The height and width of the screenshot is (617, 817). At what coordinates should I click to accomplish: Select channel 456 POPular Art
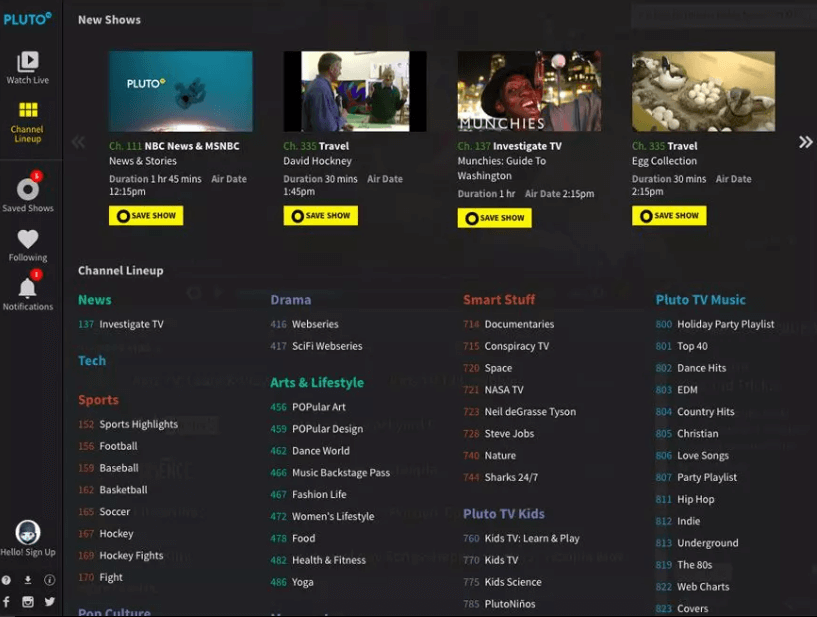pos(308,407)
